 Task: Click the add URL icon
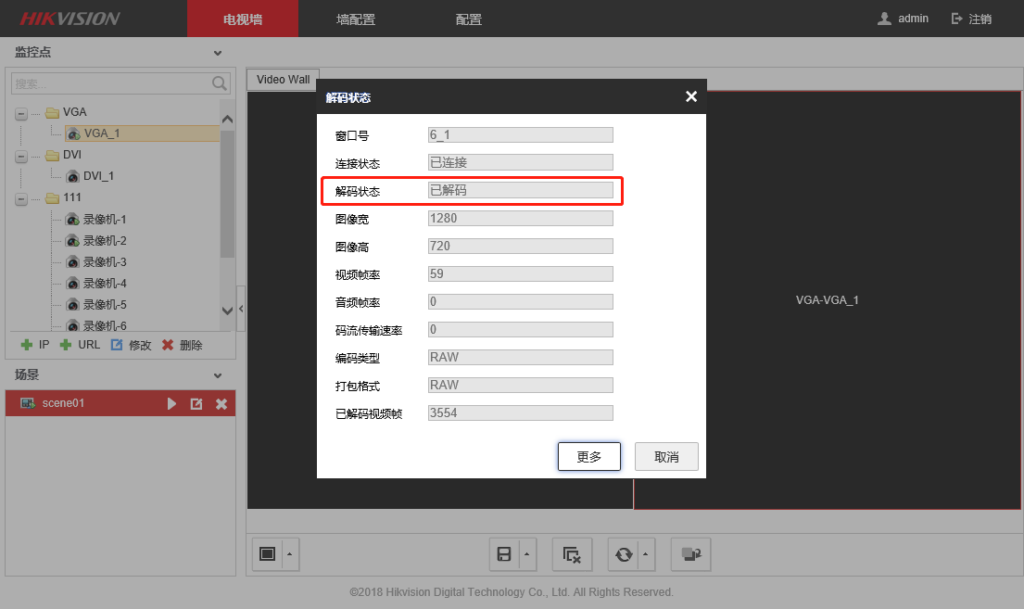tap(65, 345)
